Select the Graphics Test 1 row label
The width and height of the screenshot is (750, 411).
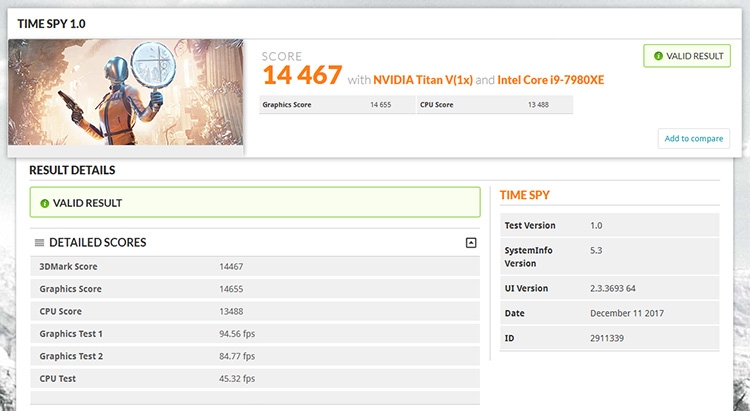click(x=71, y=334)
